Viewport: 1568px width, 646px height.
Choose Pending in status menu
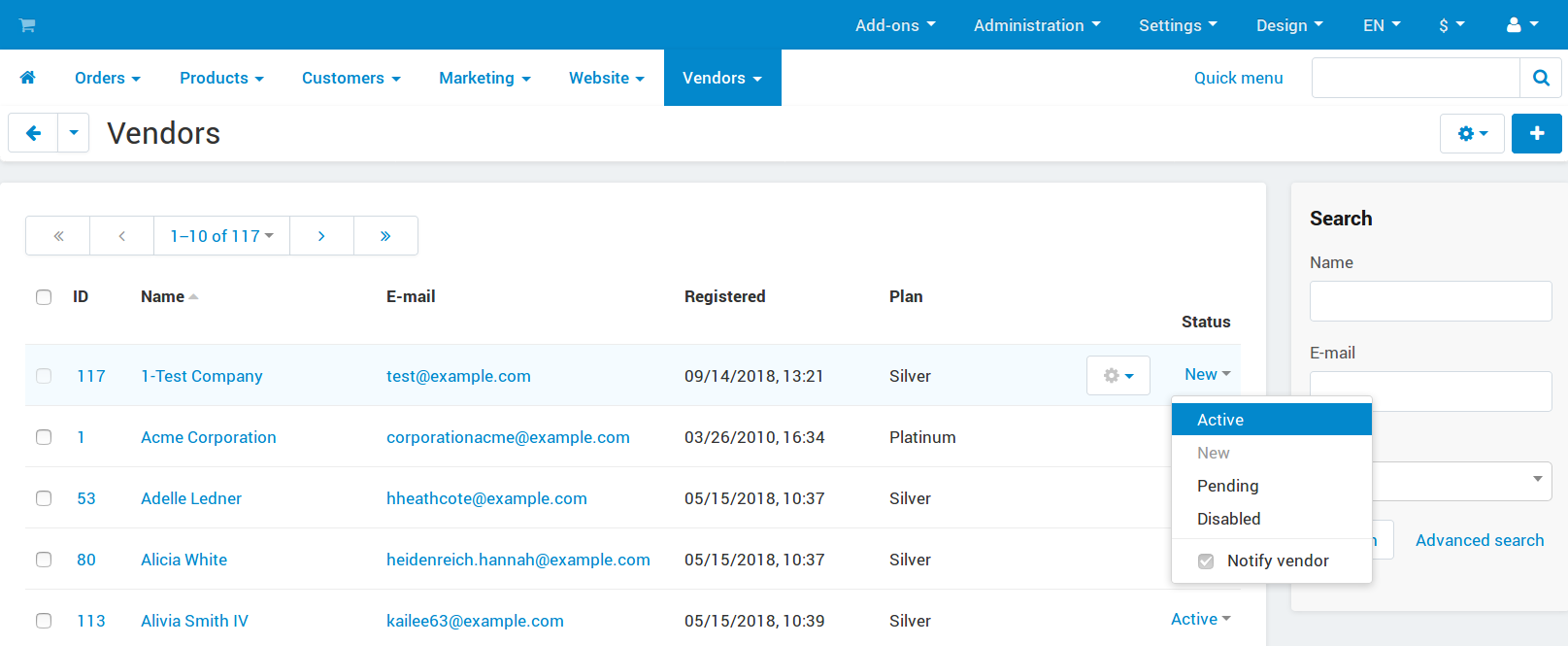point(1272,486)
